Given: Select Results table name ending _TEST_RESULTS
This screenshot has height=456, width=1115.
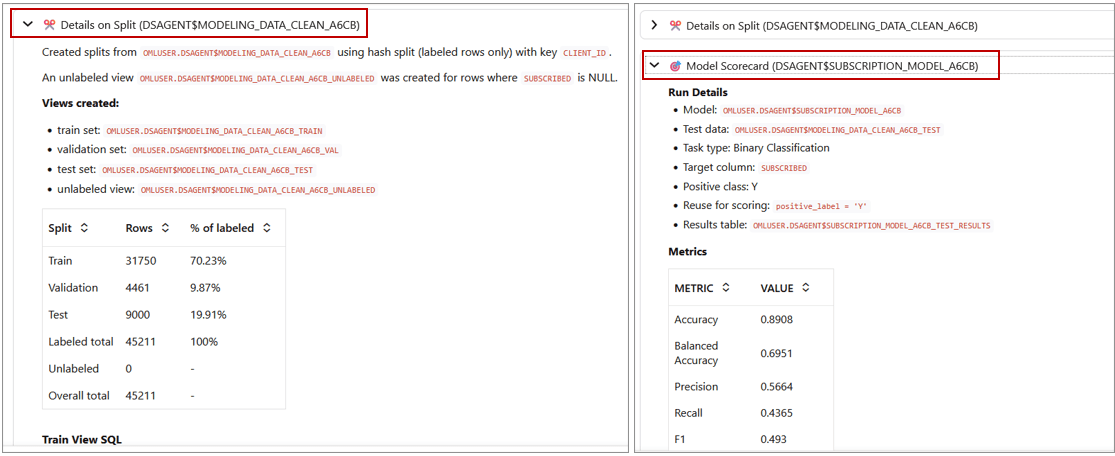Looking at the screenshot, I should 871,226.
